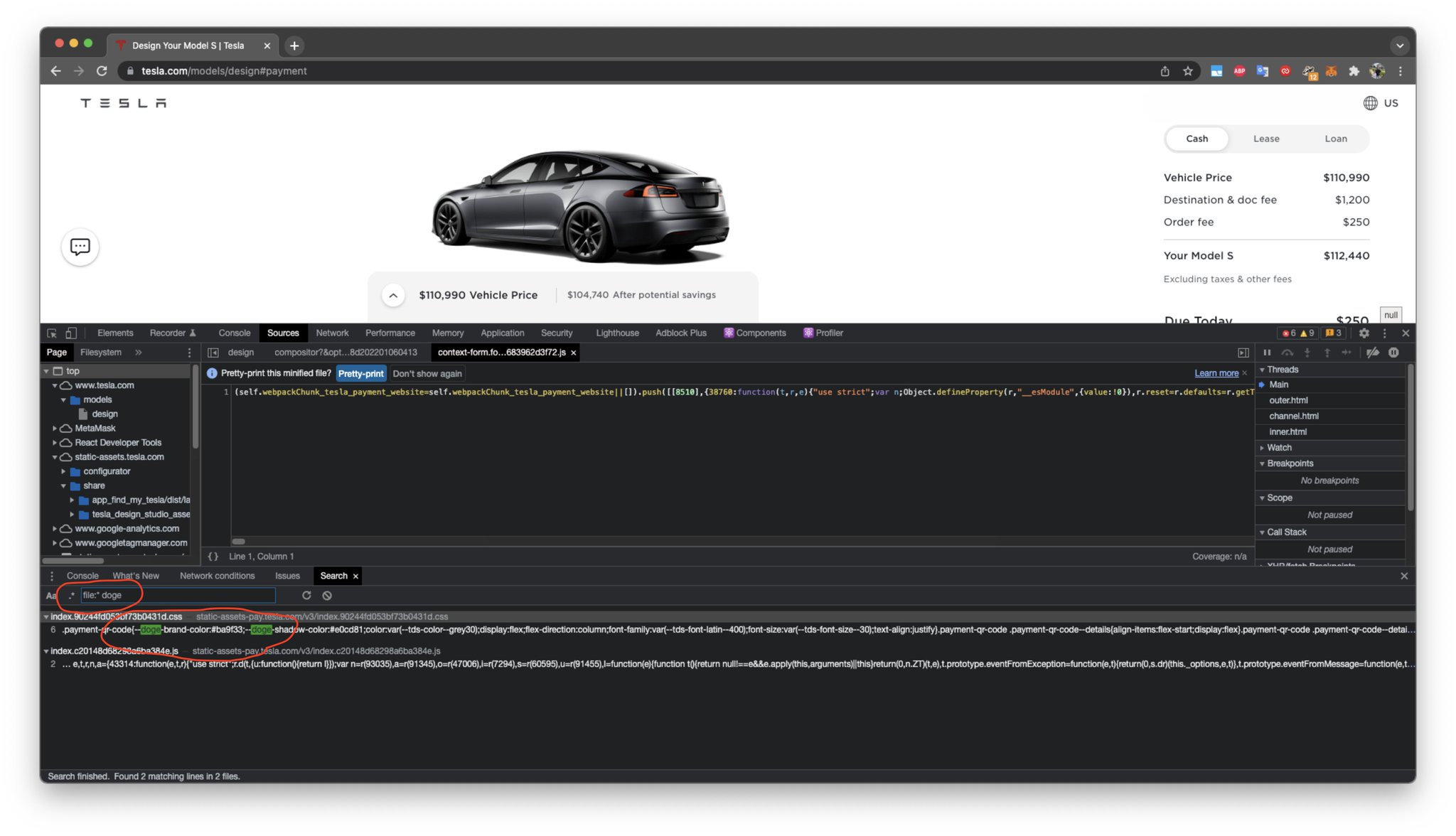Open Tesla chat bubble icon

click(x=80, y=247)
